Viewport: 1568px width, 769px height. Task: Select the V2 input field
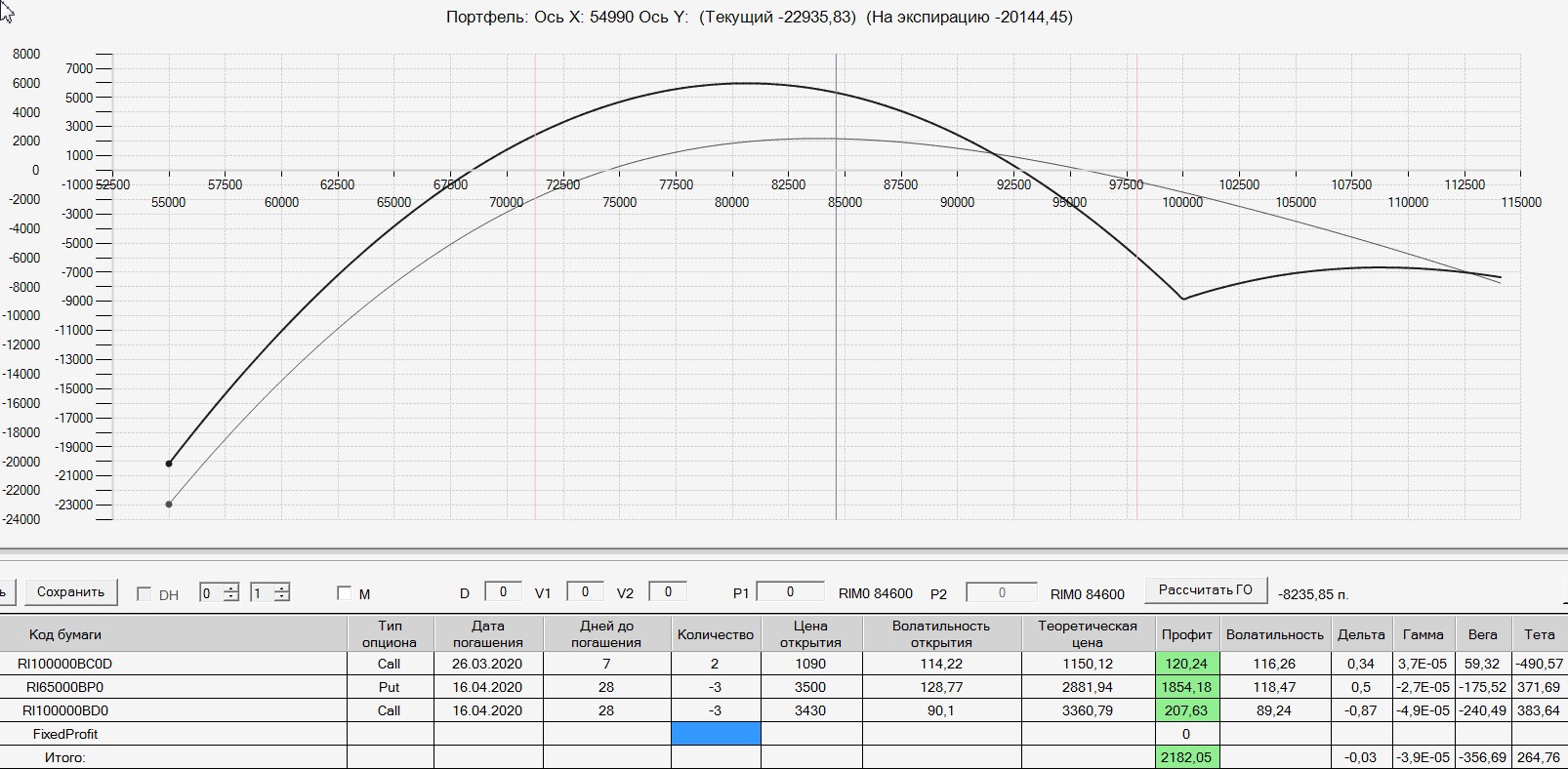coord(668,591)
